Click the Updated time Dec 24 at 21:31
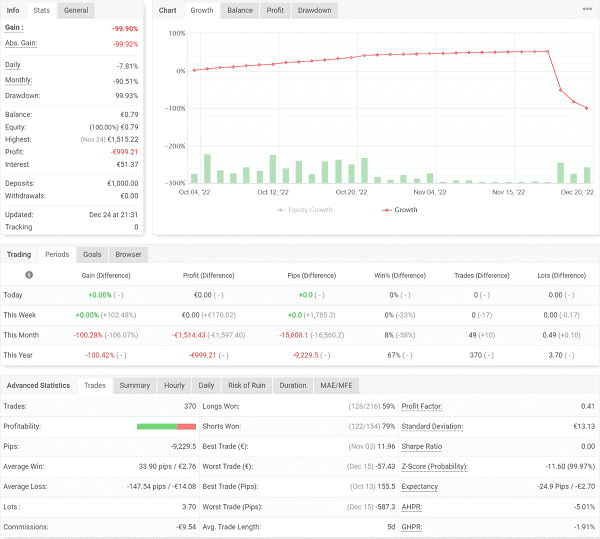 tap(113, 215)
